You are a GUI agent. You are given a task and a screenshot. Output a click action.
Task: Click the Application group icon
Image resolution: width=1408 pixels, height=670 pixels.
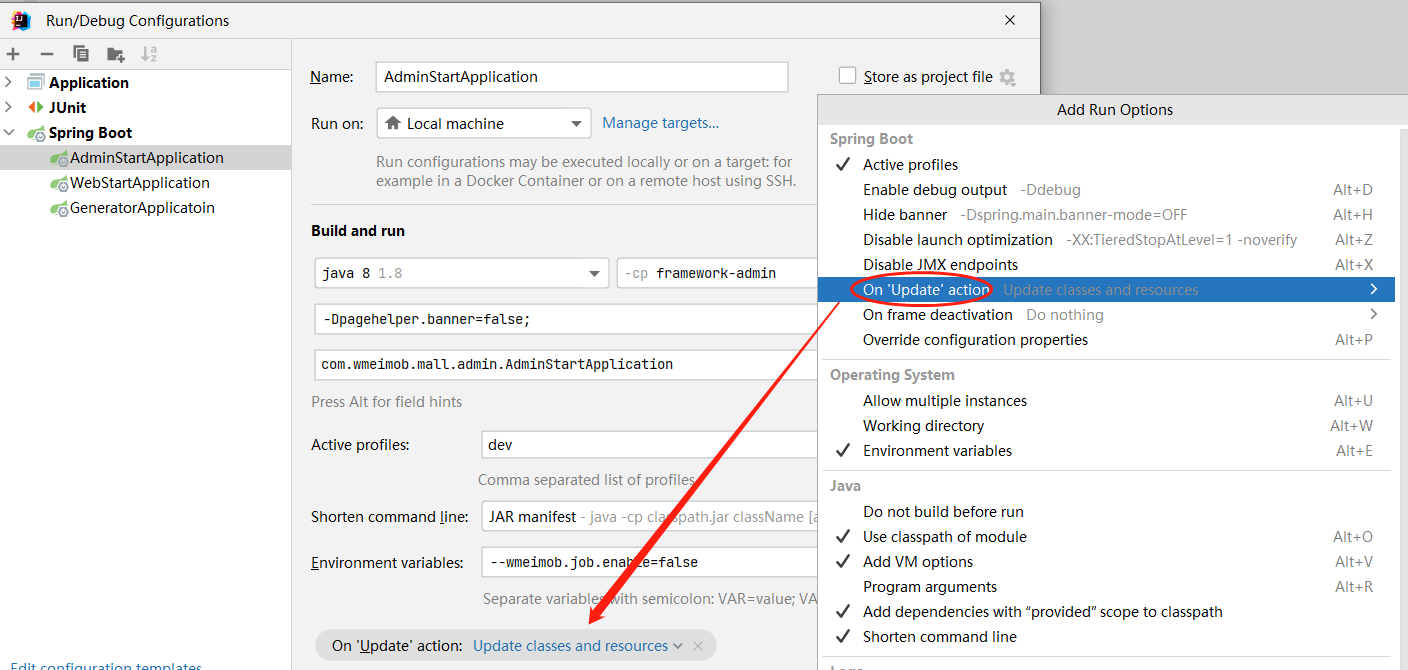point(36,82)
